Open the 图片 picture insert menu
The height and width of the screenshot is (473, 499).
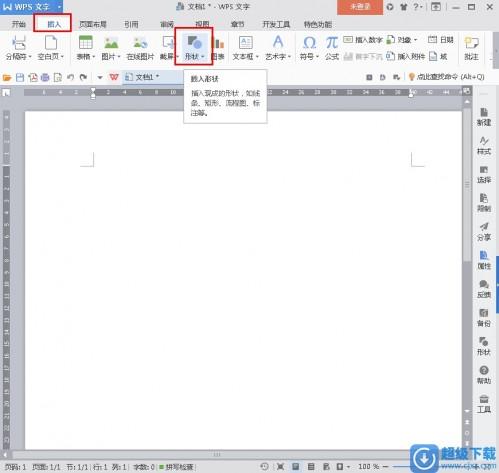click(x=111, y=47)
